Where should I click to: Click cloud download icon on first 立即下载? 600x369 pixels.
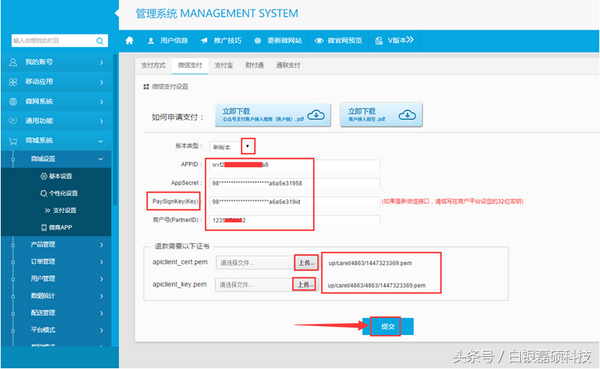pyautogui.click(x=316, y=114)
